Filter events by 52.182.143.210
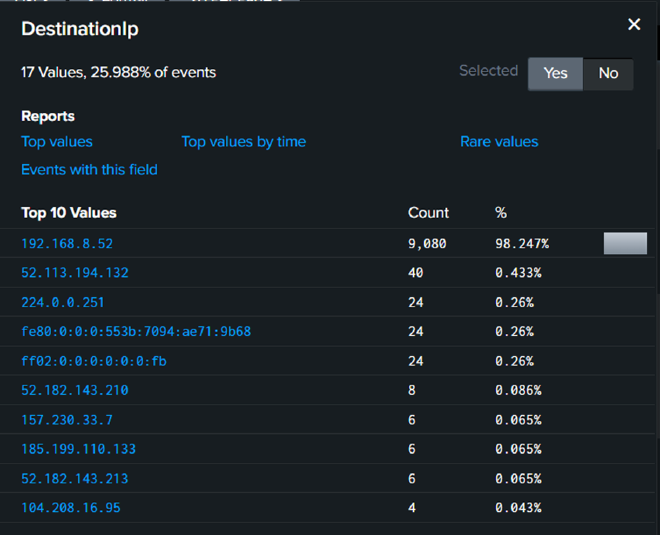The height and width of the screenshot is (535, 660). click(x=75, y=390)
